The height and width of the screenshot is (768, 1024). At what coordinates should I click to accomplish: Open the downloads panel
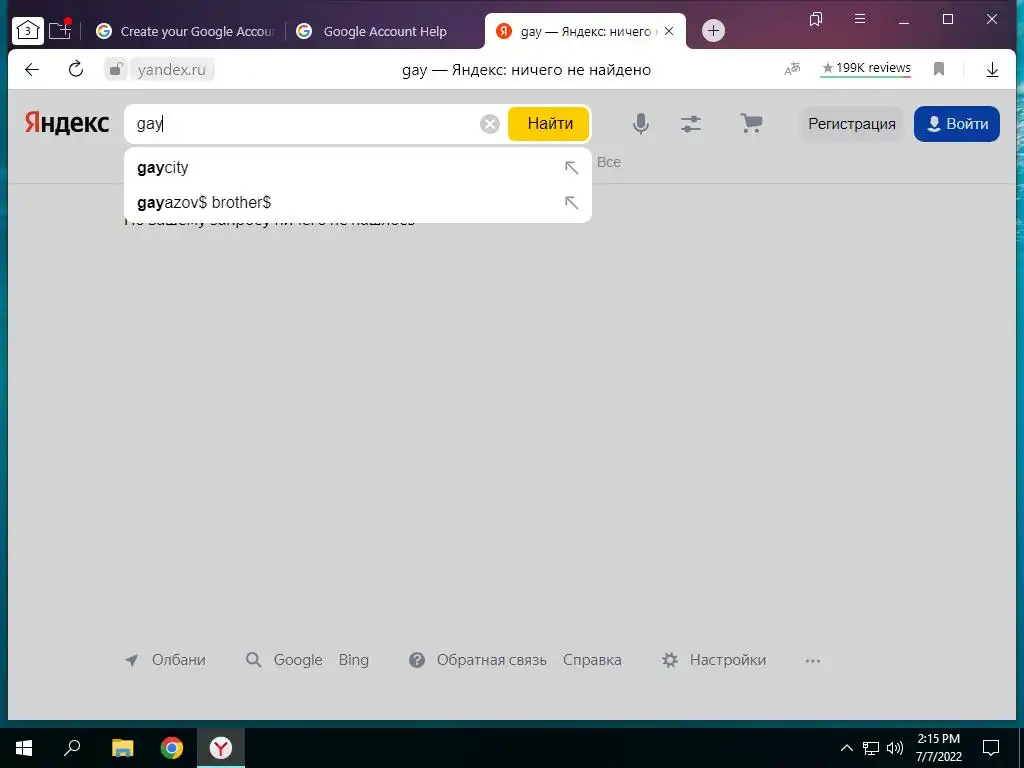click(x=992, y=69)
